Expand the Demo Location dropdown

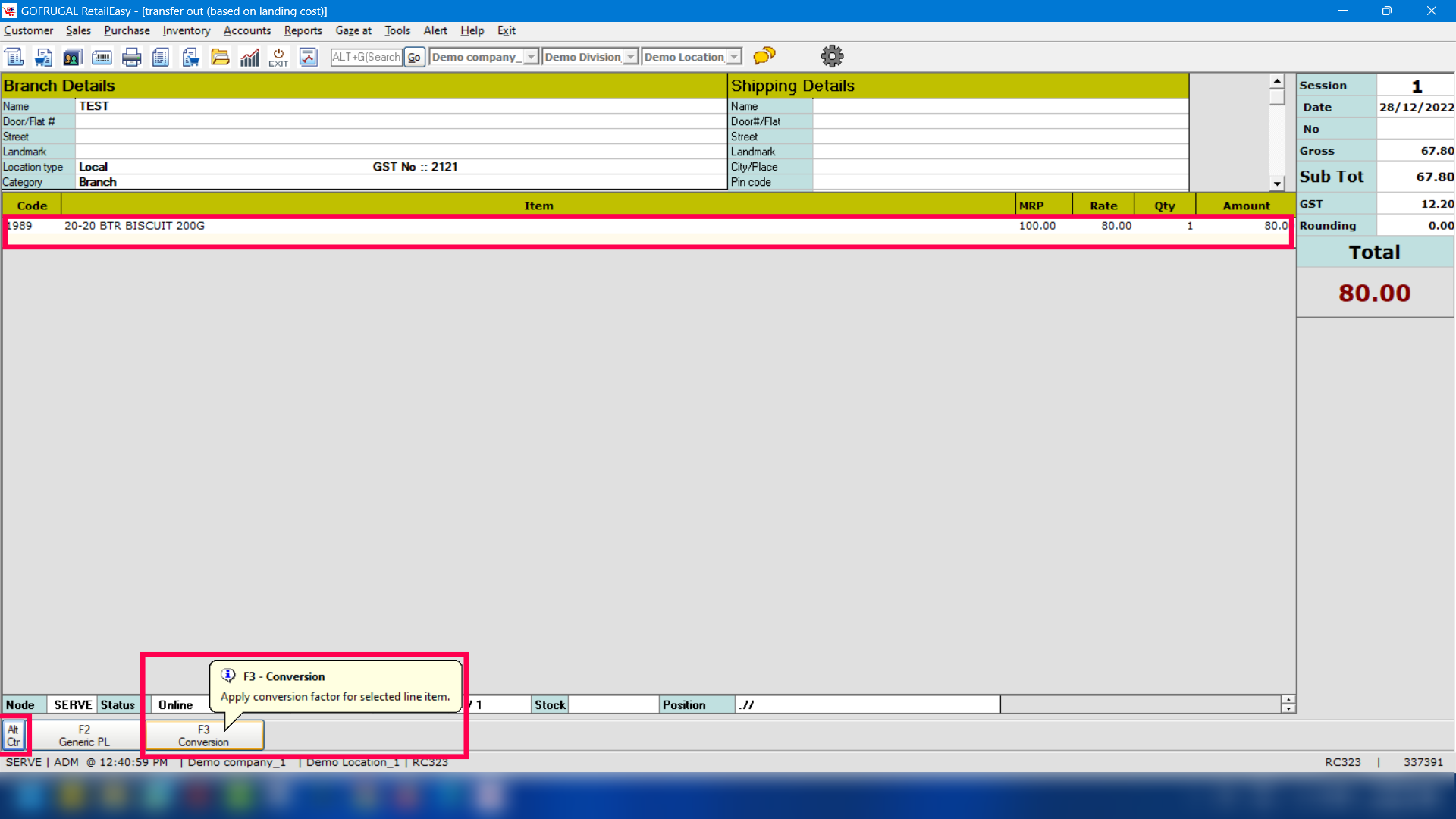[x=733, y=57]
